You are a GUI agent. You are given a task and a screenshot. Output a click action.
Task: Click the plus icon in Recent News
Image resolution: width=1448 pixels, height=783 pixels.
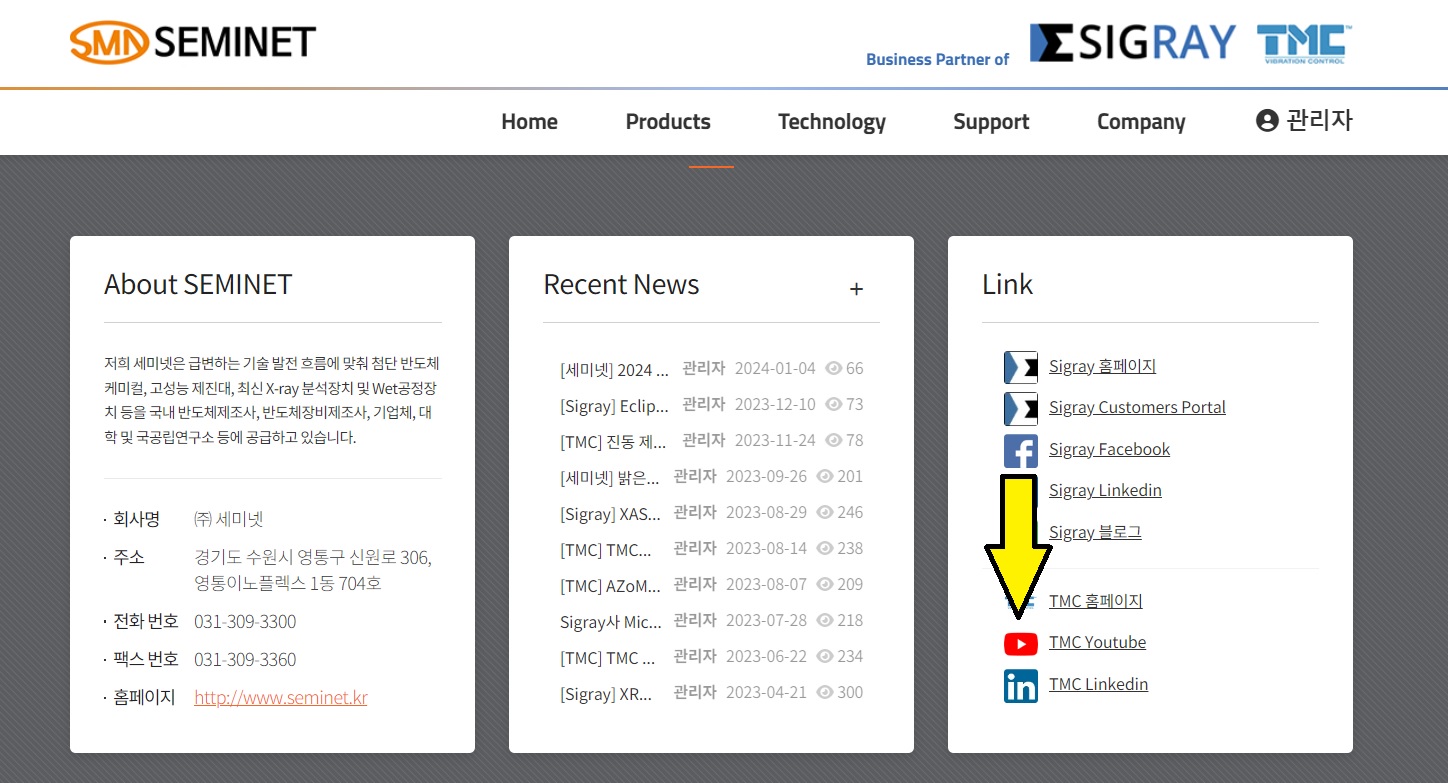tap(856, 289)
